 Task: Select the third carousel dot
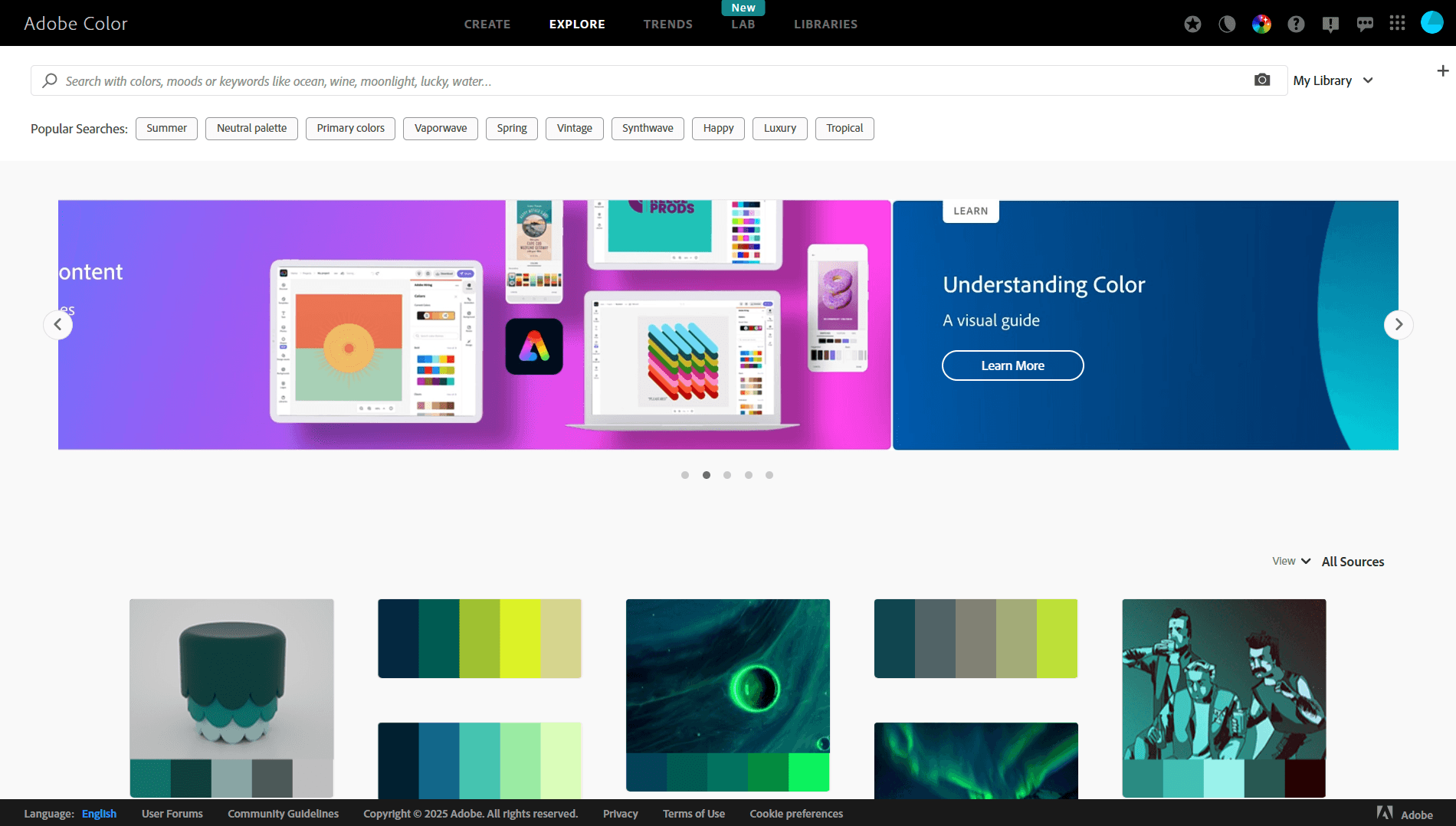click(727, 475)
